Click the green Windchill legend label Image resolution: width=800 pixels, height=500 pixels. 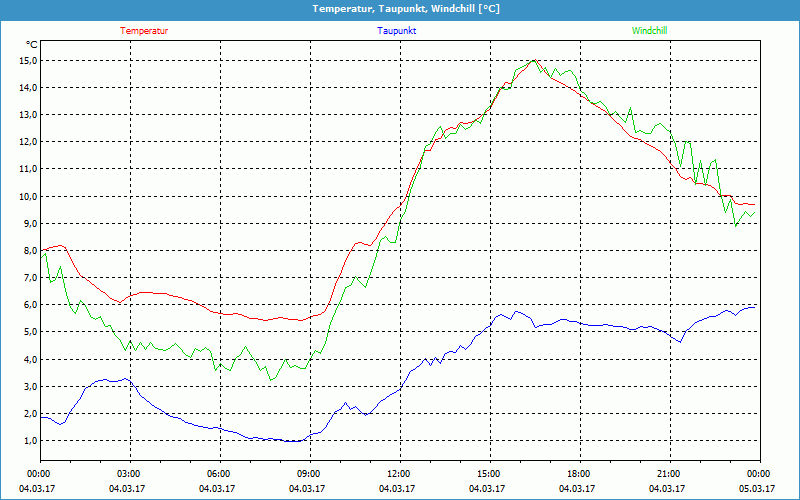pos(649,31)
